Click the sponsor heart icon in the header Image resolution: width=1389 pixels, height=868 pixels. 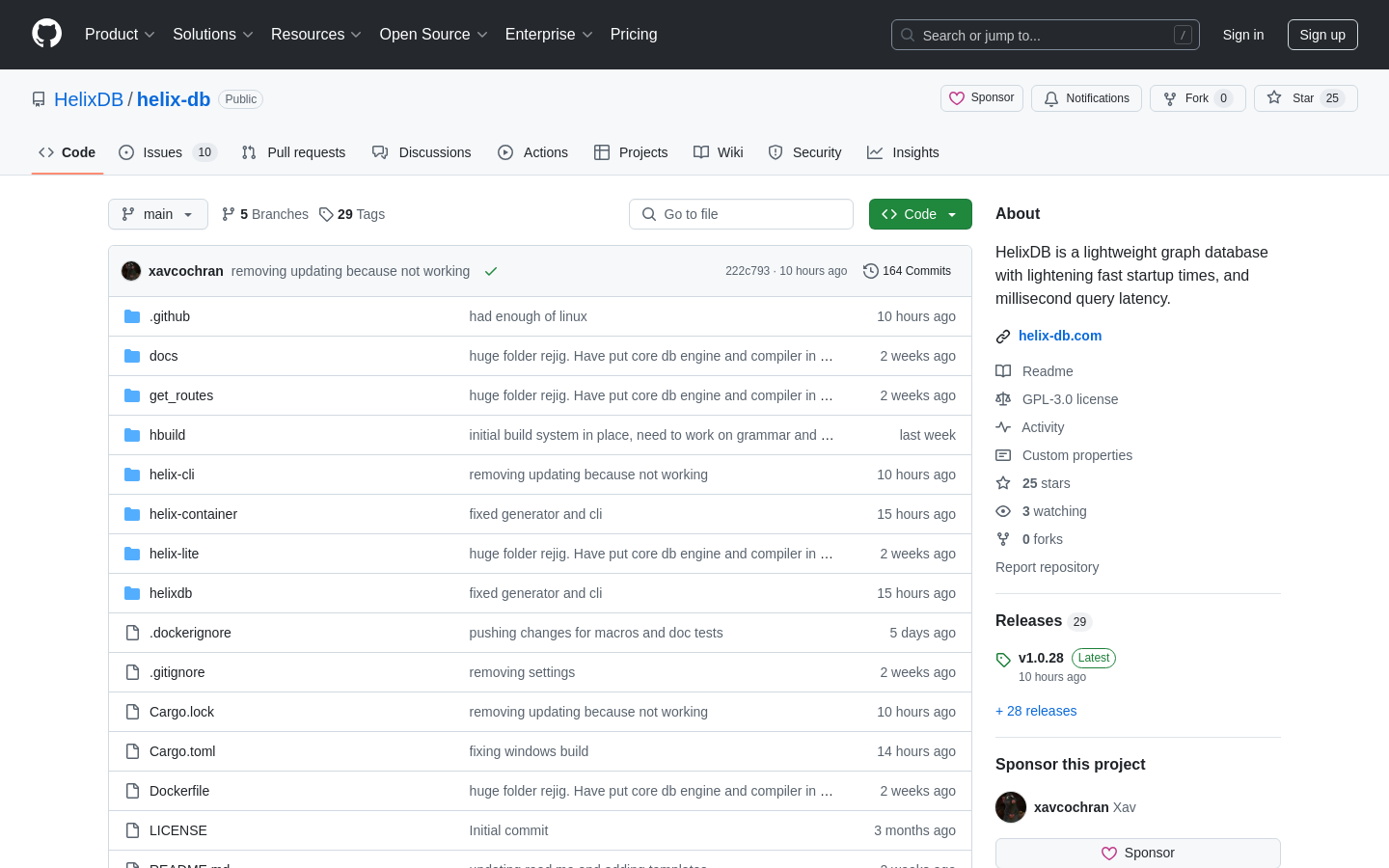pyautogui.click(x=957, y=98)
